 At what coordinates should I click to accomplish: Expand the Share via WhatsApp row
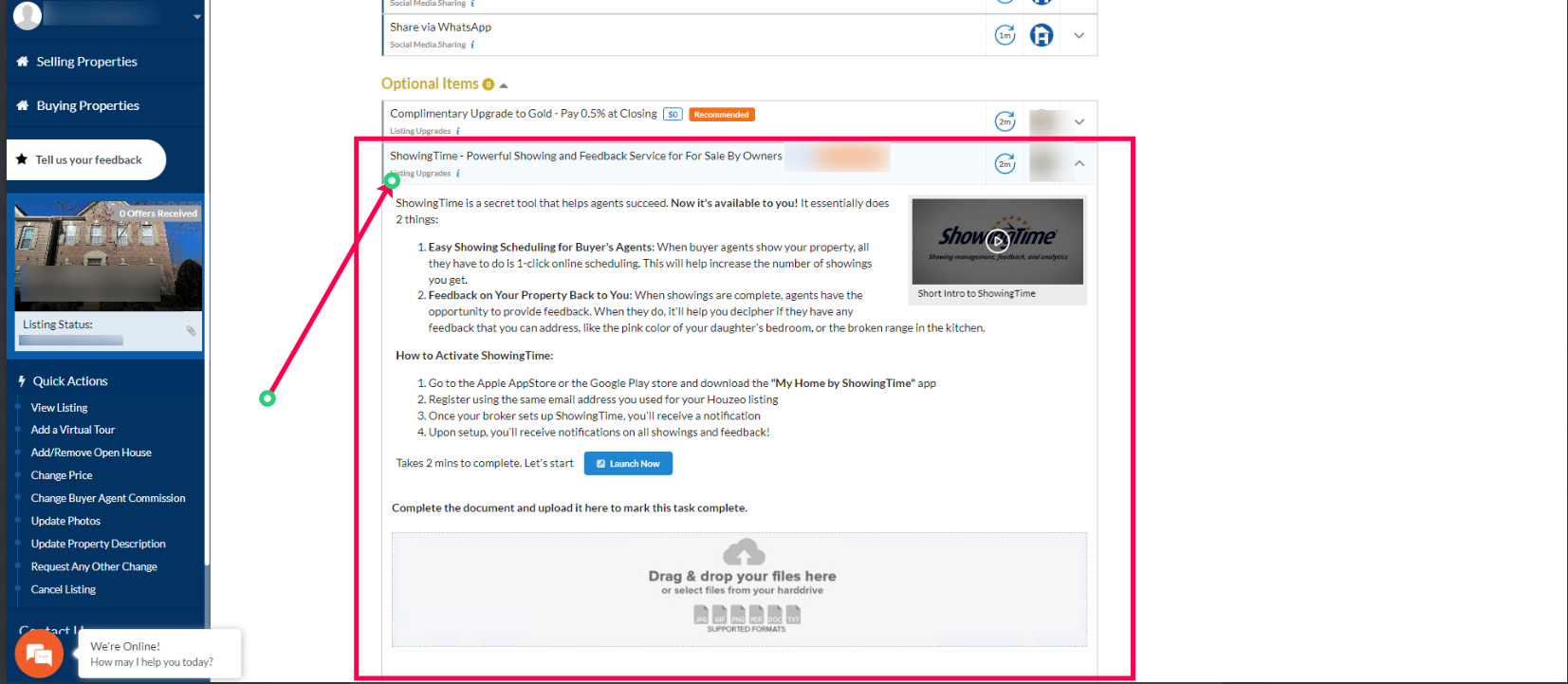tap(1079, 35)
